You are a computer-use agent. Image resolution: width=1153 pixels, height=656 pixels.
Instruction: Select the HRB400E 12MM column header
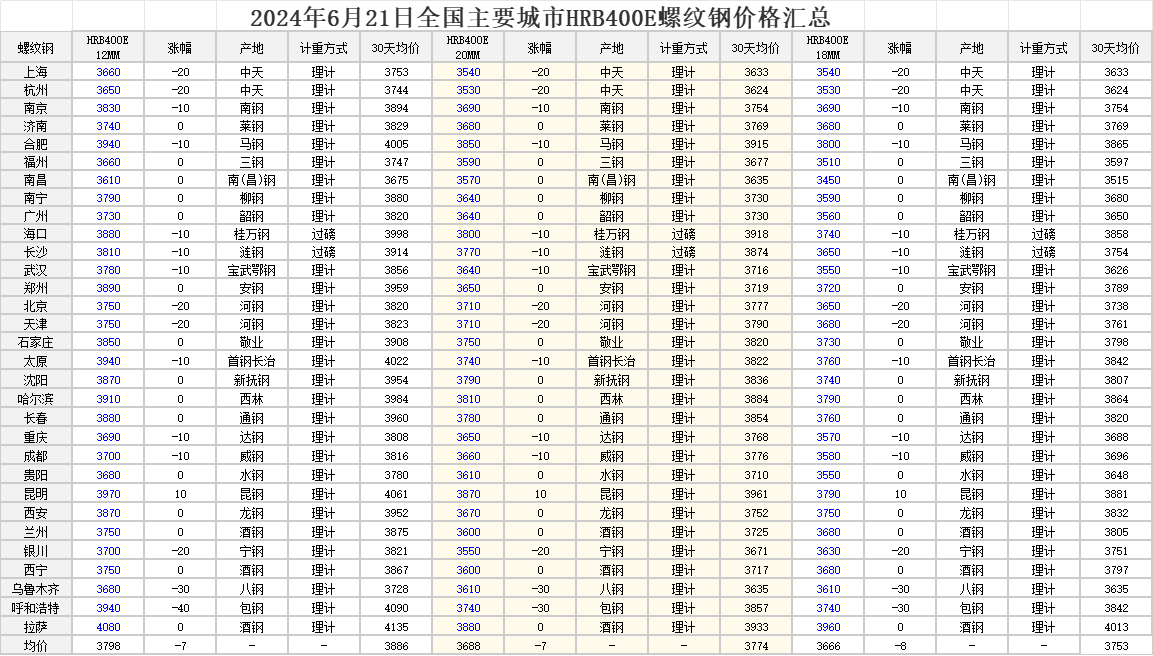point(108,47)
